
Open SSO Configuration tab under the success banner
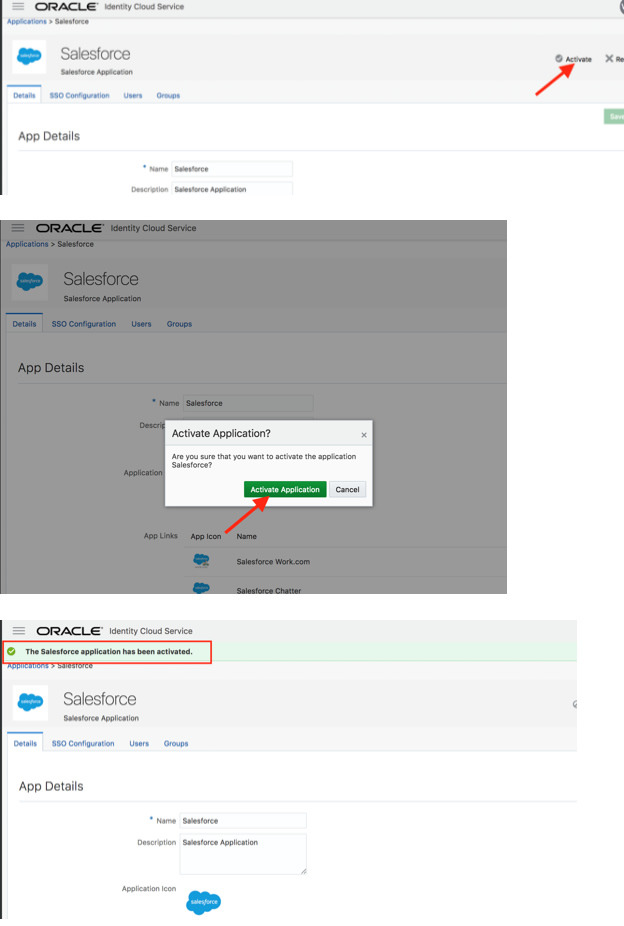(x=83, y=744)
